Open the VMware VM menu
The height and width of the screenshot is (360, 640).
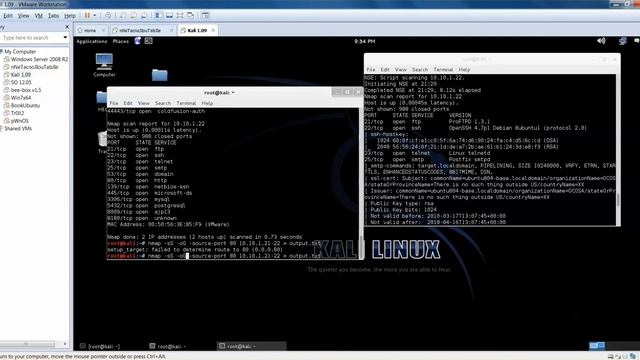(x=38, y=16)
